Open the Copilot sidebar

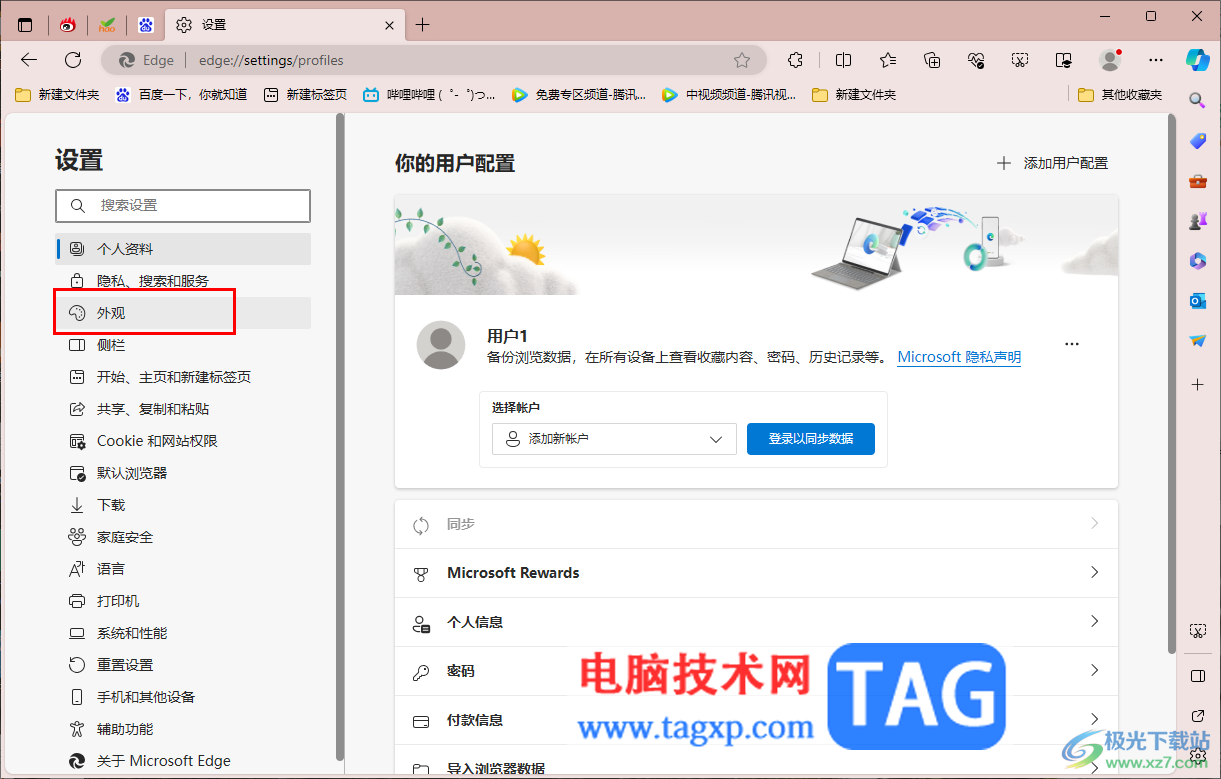pyautogui.click(x=1197, y=60)
